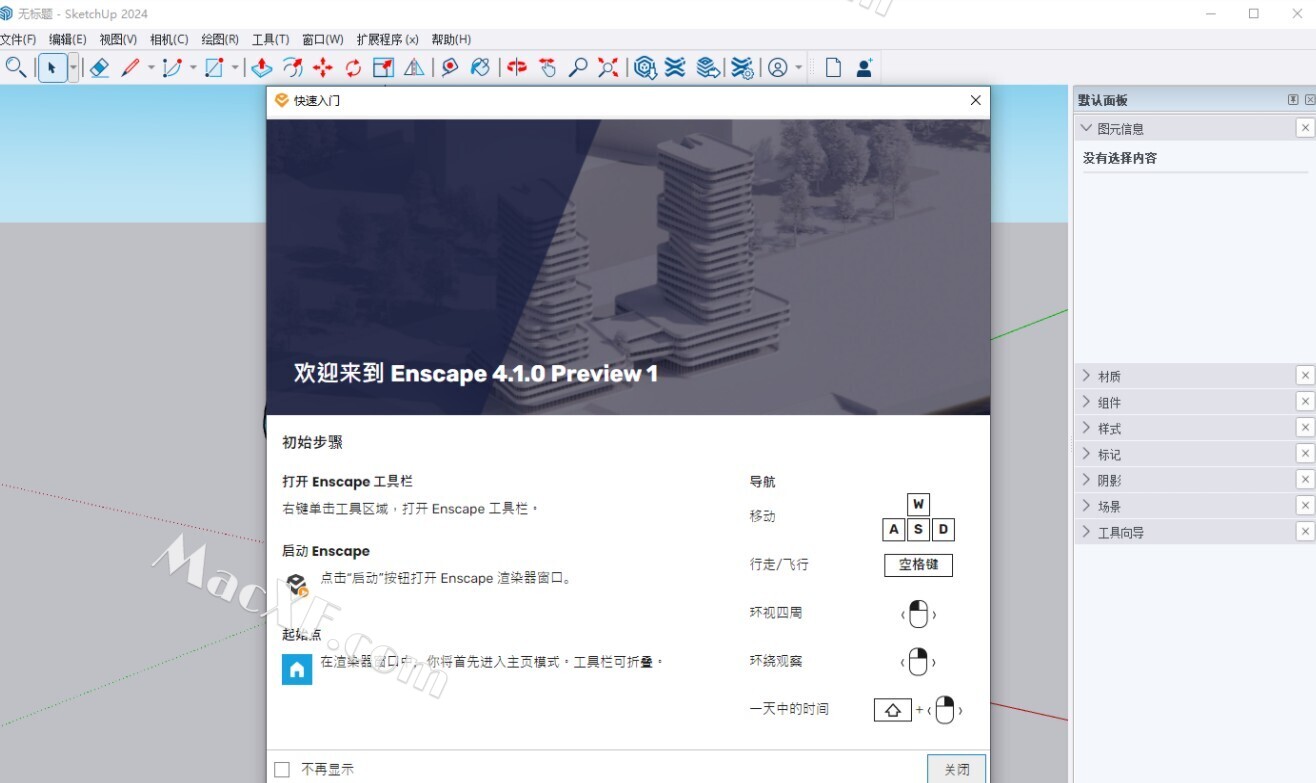
Task: Click the Enscape start icon in the dialog
Action: click(296, 584)
